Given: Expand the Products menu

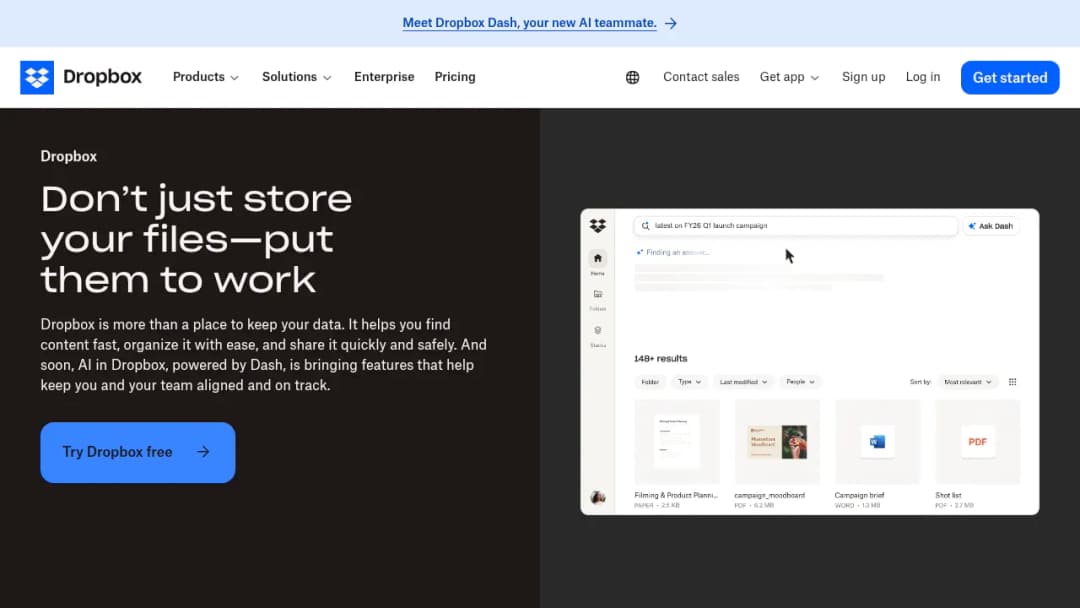Looking at the screenshot, I should (205, 77).
